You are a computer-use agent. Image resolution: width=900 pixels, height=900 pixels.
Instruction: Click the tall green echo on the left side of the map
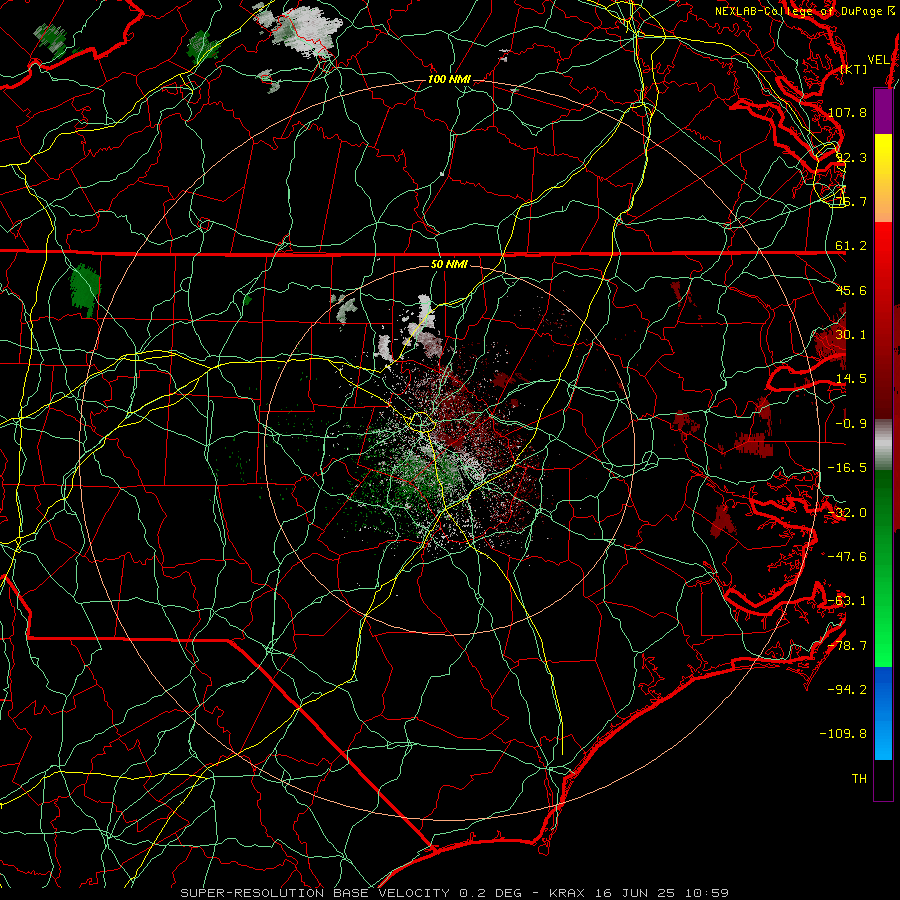click(84, 290)
